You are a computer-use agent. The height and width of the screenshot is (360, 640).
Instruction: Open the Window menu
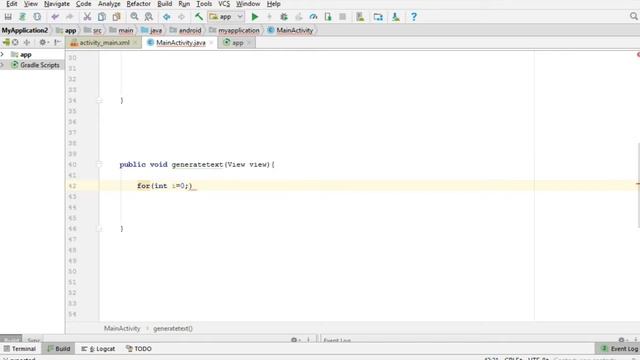(x=248, y=4)
